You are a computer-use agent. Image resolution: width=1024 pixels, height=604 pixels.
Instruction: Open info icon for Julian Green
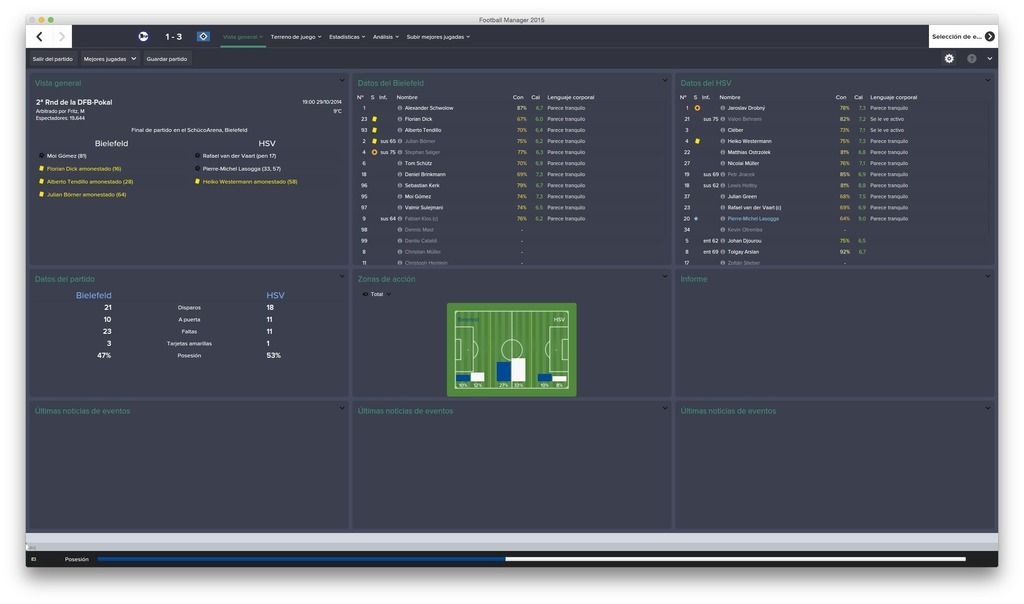pos(723,197)
